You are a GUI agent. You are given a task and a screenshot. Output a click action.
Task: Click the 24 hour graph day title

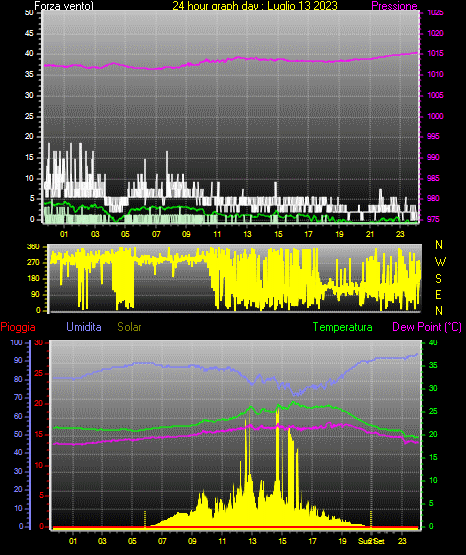255,6
